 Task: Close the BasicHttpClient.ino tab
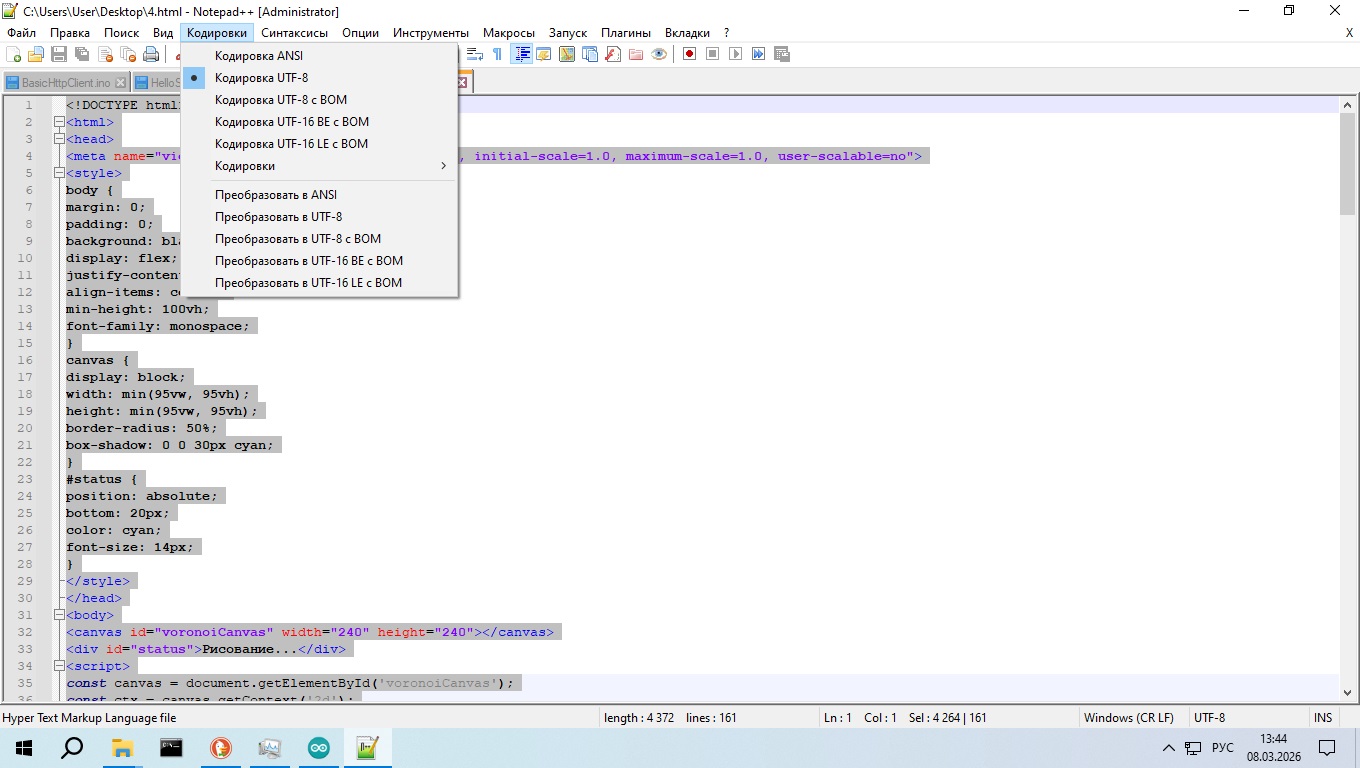[x=121, y=82]
